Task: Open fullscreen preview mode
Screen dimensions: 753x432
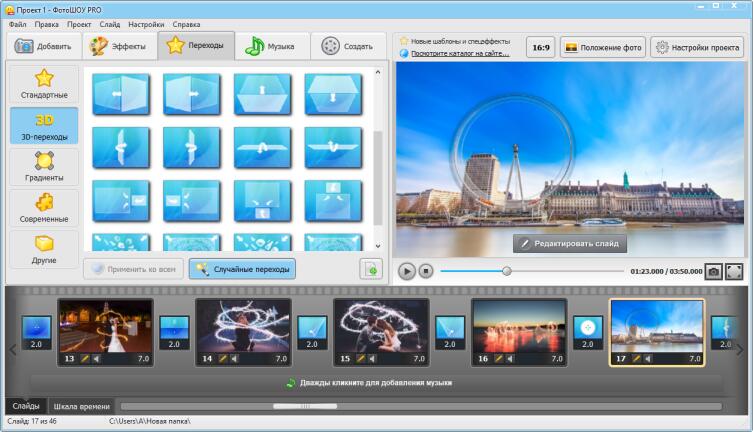Action: (734, 271)
